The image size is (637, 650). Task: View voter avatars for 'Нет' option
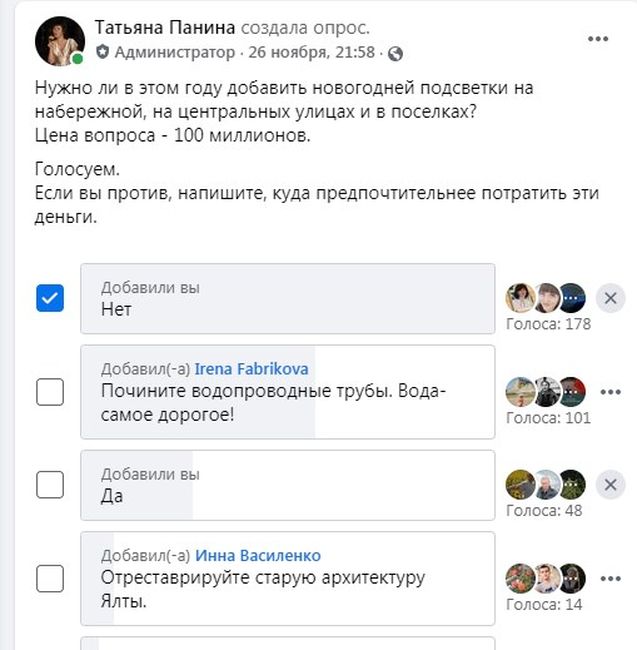point(545,298)
